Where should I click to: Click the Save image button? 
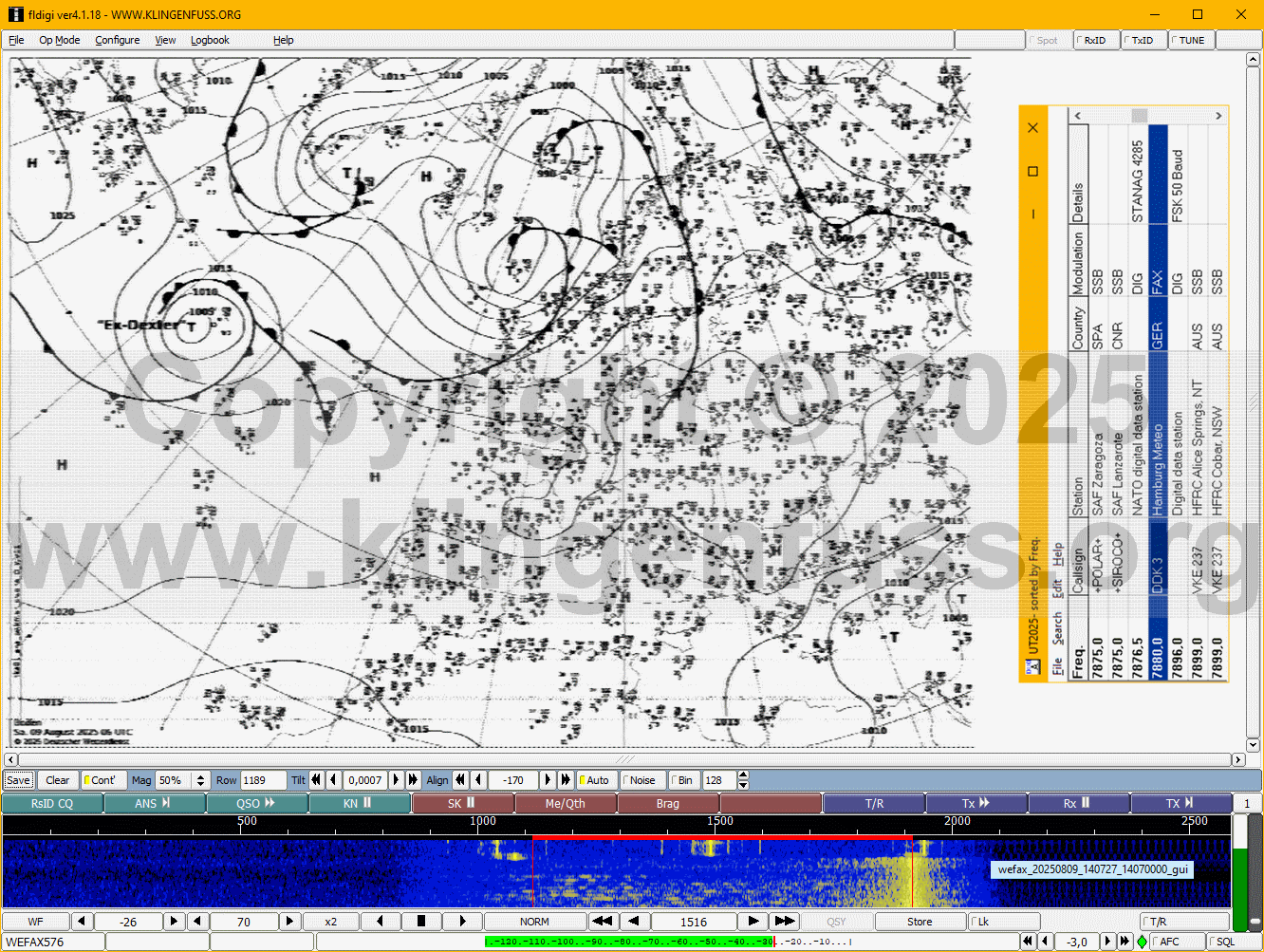18,780
